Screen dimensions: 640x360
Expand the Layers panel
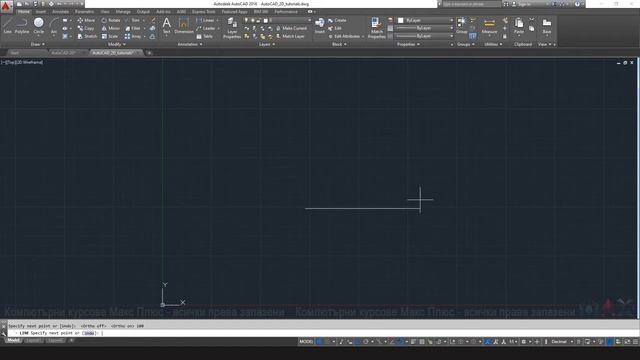point(267,44)
